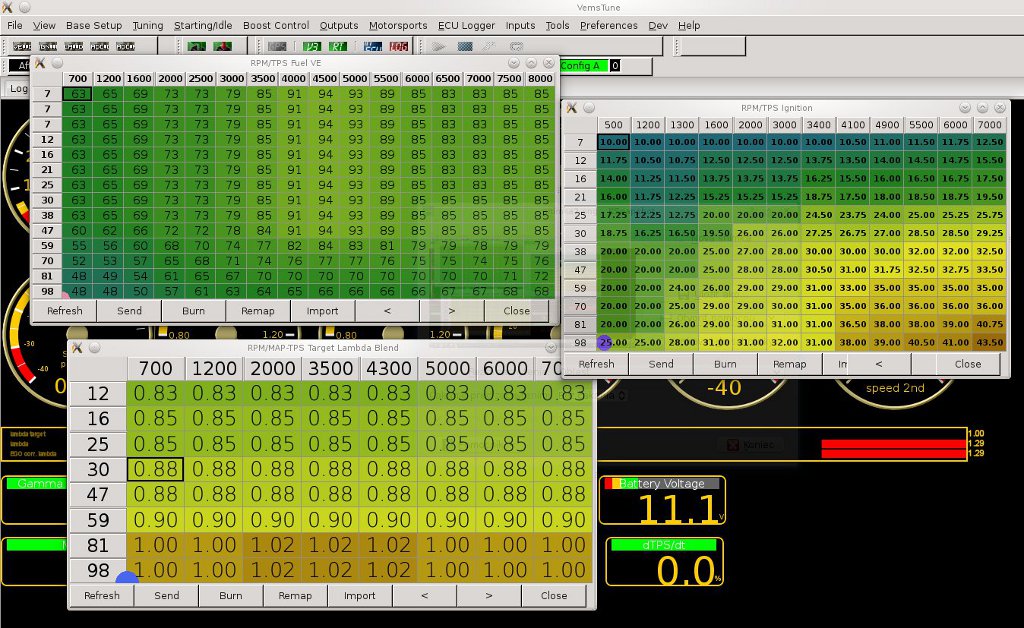This screenshot has height=628, width=1024.
Task: Click Send in the Target Lambda window
Action: click(x=167, y=595)
